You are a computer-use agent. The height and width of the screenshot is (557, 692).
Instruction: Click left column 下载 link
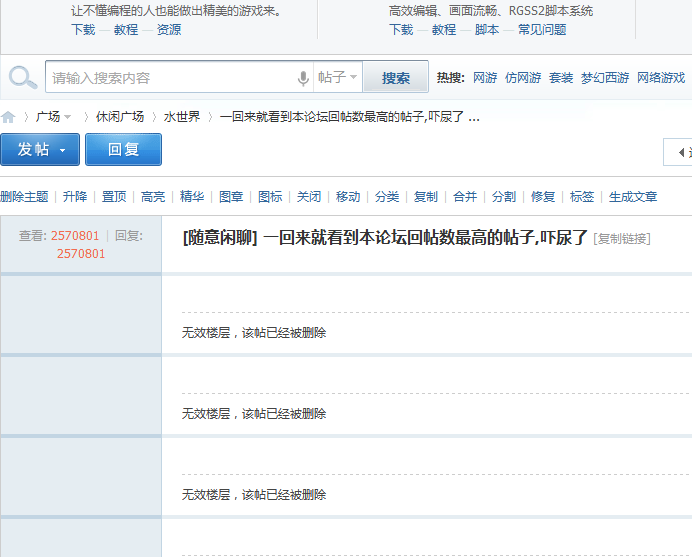tap(83, 30)
